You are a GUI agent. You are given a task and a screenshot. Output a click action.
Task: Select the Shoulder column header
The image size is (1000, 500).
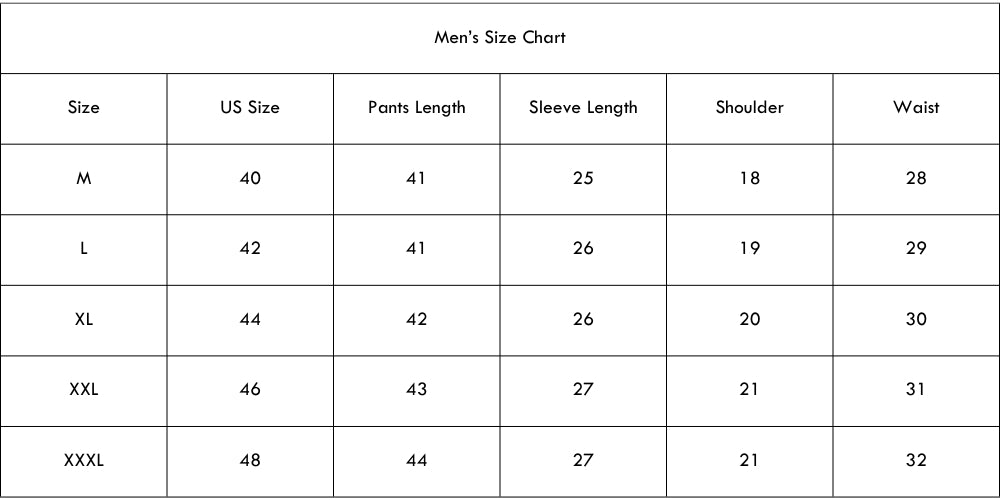(749, 108)
